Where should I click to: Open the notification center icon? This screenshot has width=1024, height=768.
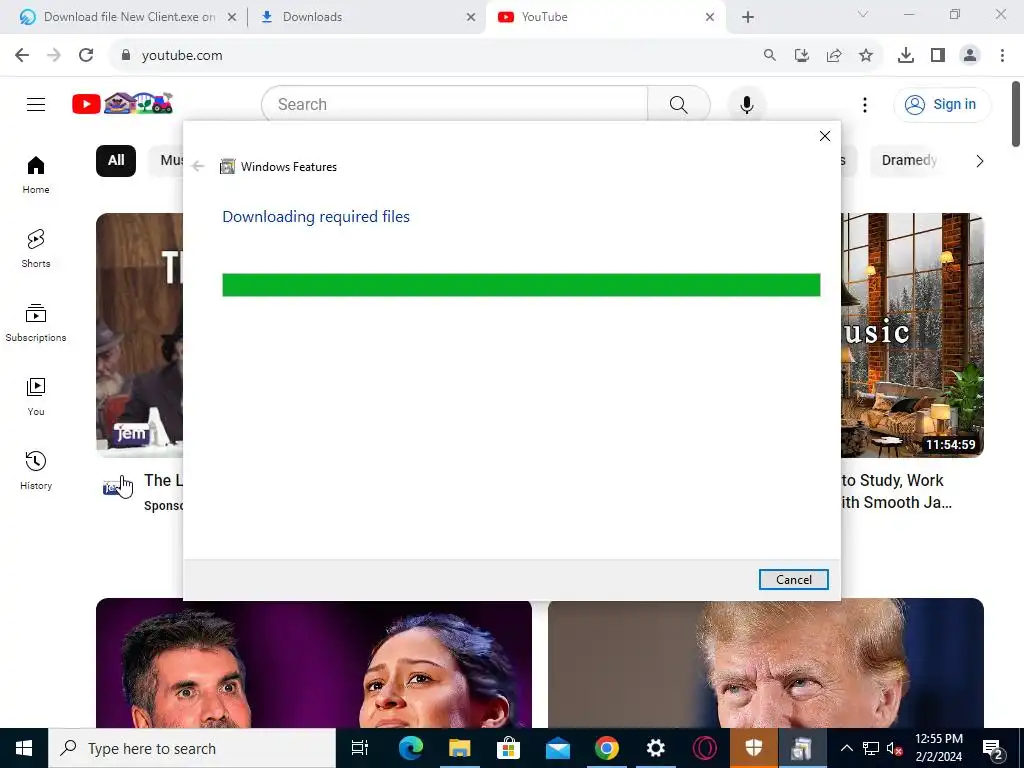[993, 748]
